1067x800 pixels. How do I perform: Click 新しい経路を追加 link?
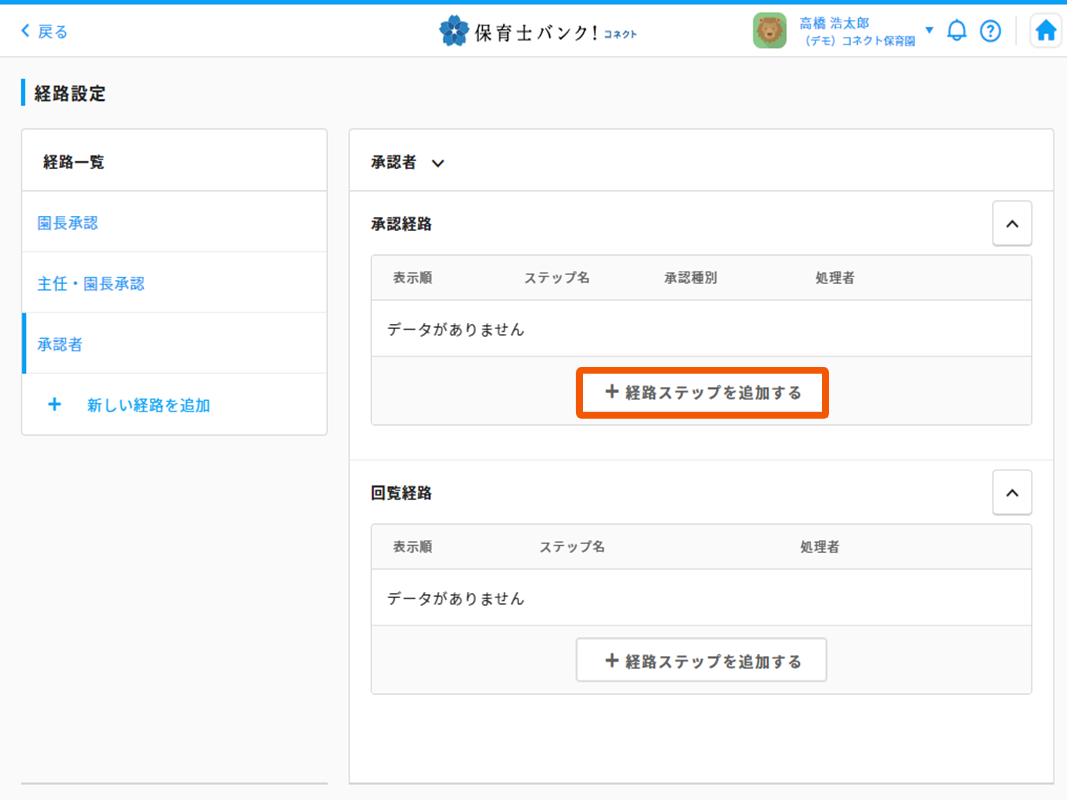148,405
